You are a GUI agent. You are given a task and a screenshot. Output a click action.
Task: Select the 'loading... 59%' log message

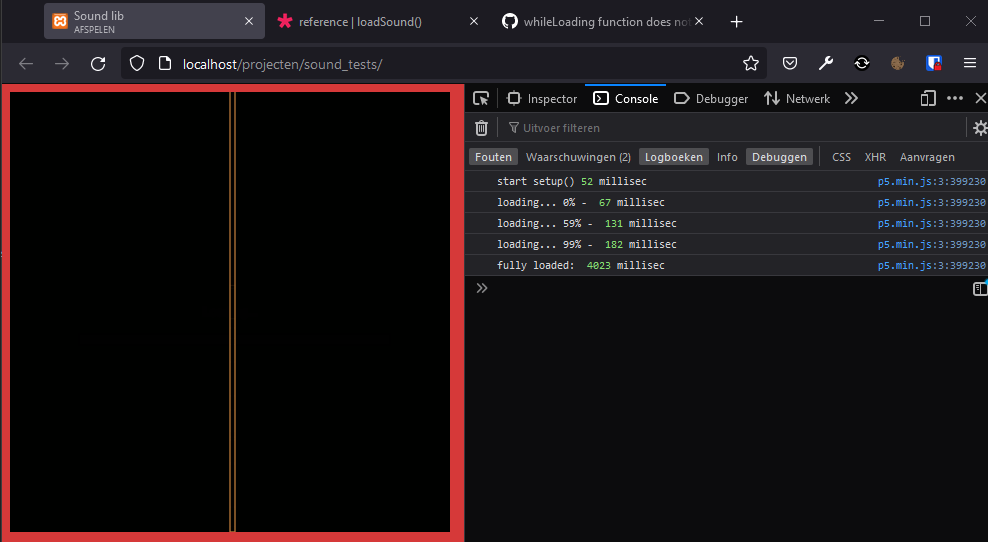coord(587,223)
